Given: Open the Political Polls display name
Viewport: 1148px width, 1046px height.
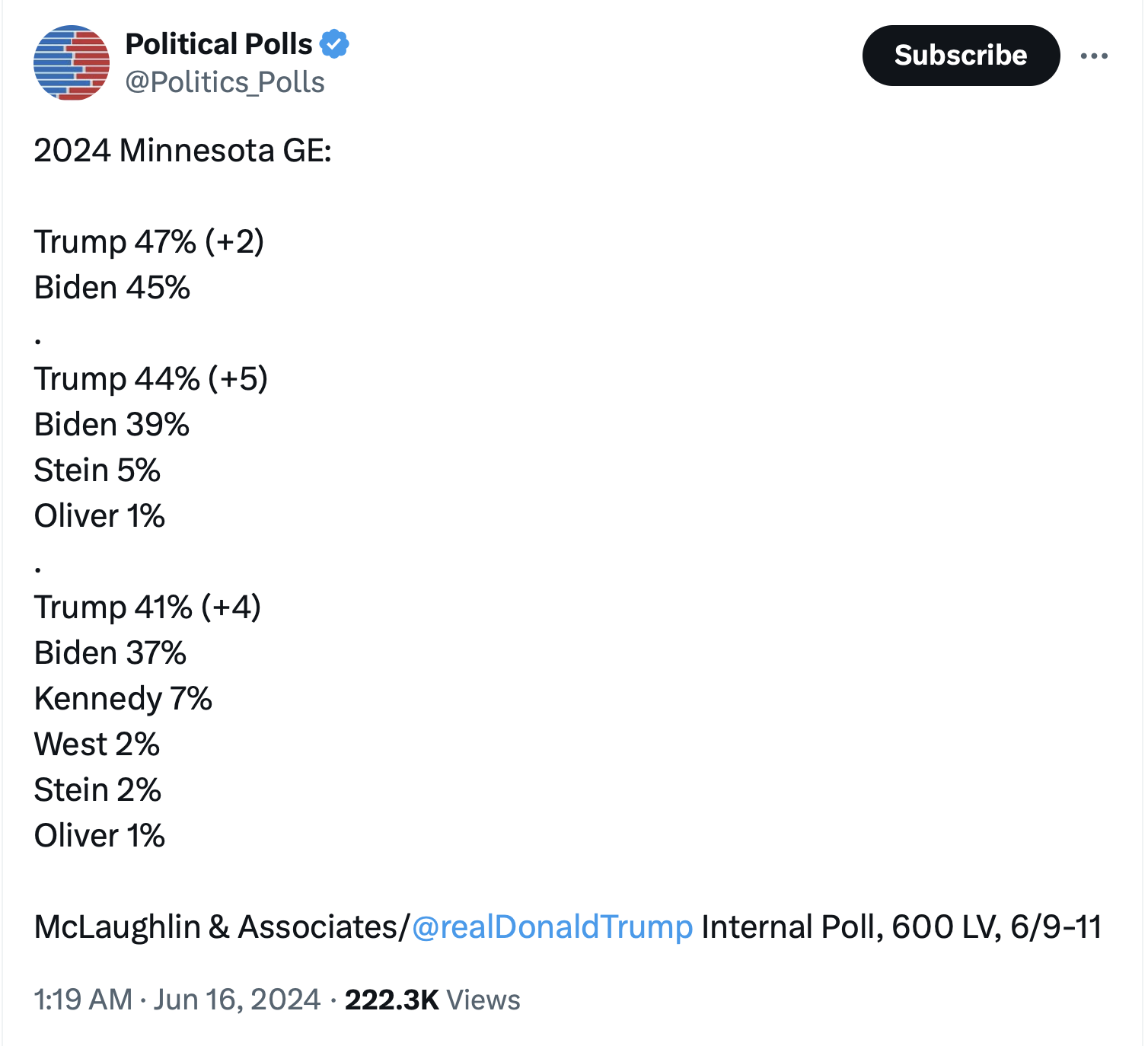Looking at the screenshot, I should 218,44.
